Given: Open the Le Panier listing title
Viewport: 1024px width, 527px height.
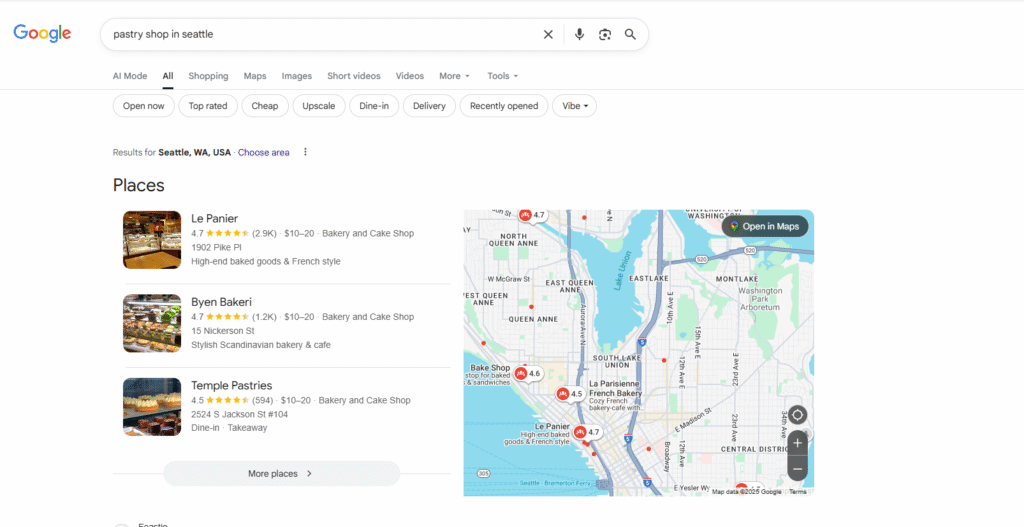Looking at the screenshot, I should click(x=214, y=218).
